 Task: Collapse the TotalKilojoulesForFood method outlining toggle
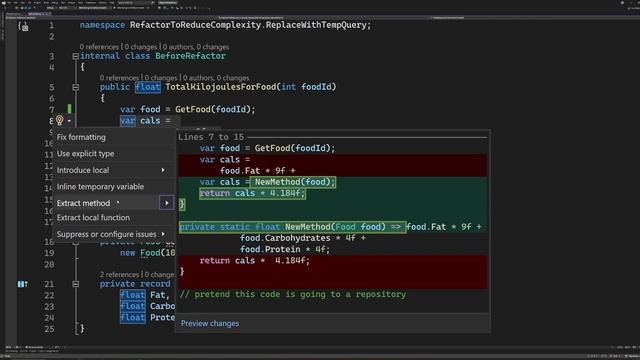tap(76, 87)
